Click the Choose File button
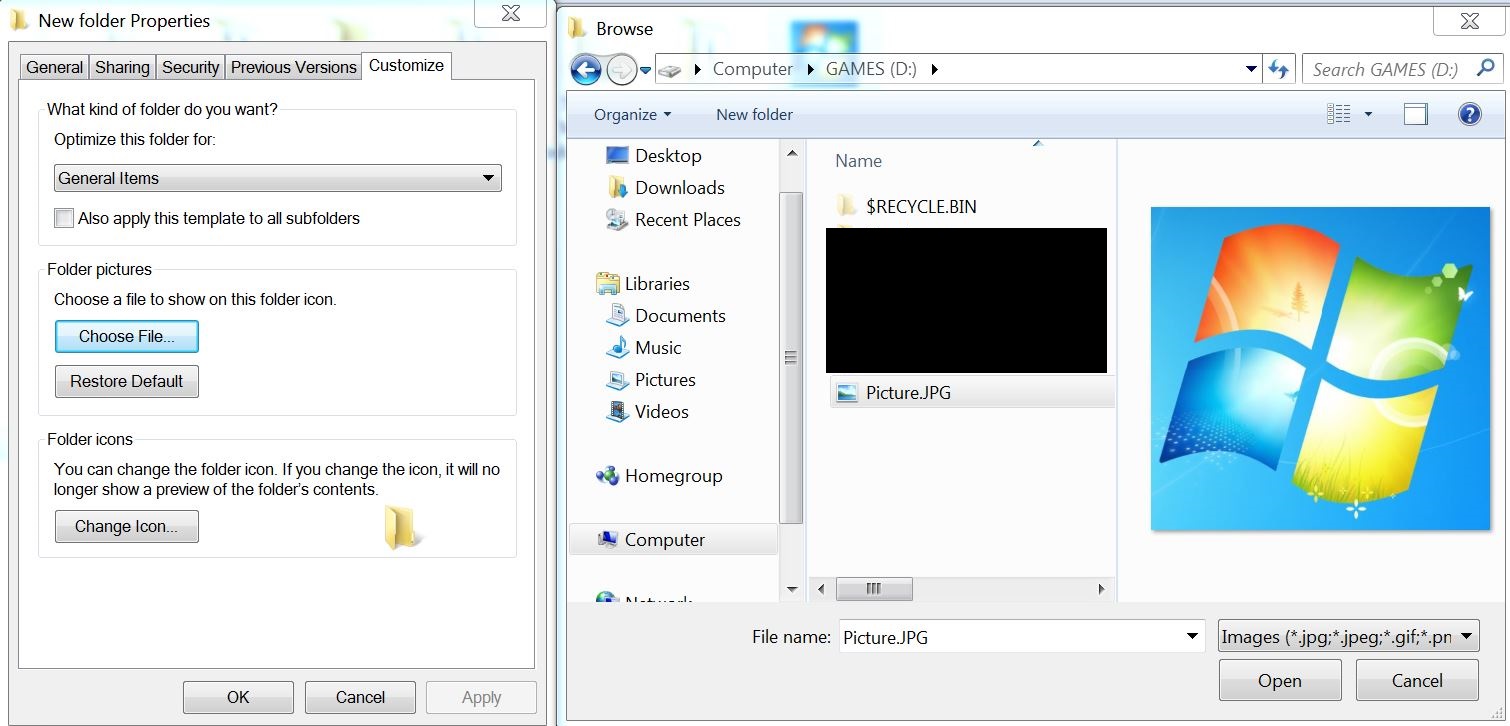The height and width of the screenshot is (726, 1510). pyautogui.click(x=127, y=336)
